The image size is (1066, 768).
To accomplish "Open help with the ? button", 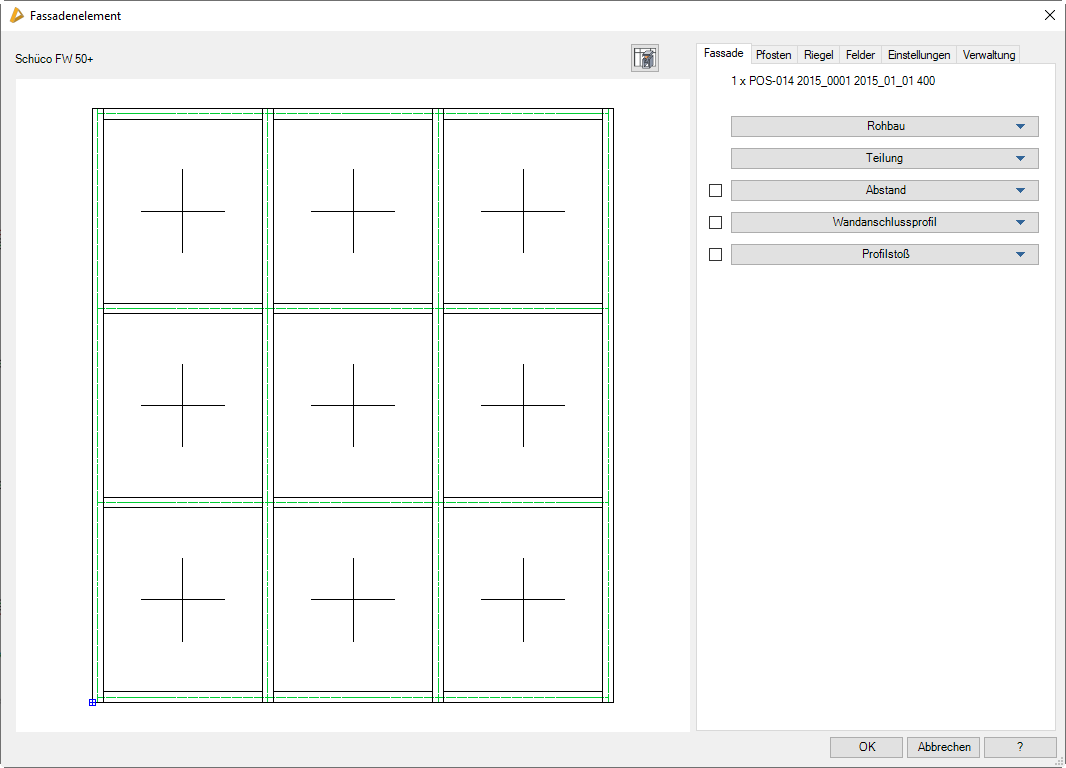I will click(1019, 747).
